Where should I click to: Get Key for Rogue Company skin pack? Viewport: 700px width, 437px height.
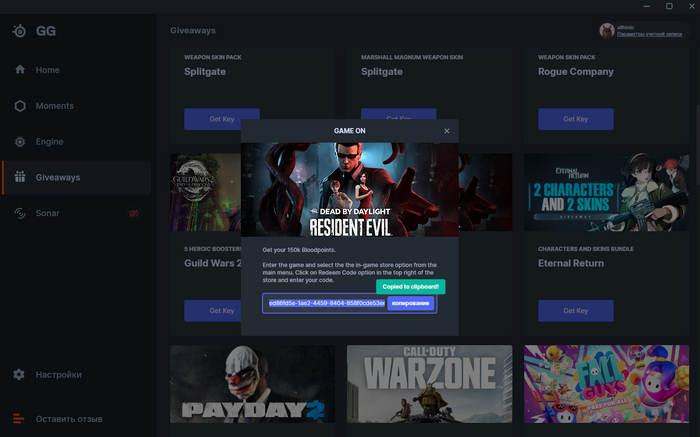coord(575,119)
